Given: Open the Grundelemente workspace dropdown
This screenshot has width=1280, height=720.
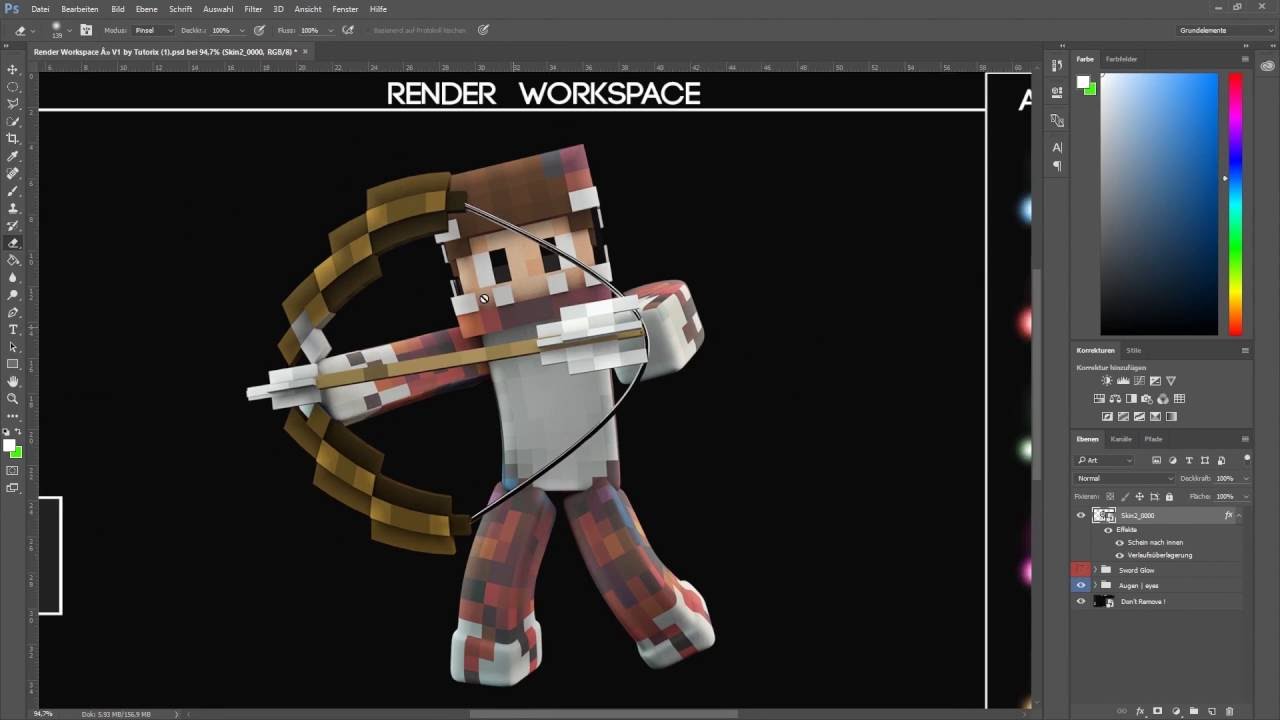Looking at the screenshot, I should coord(1226,30).
